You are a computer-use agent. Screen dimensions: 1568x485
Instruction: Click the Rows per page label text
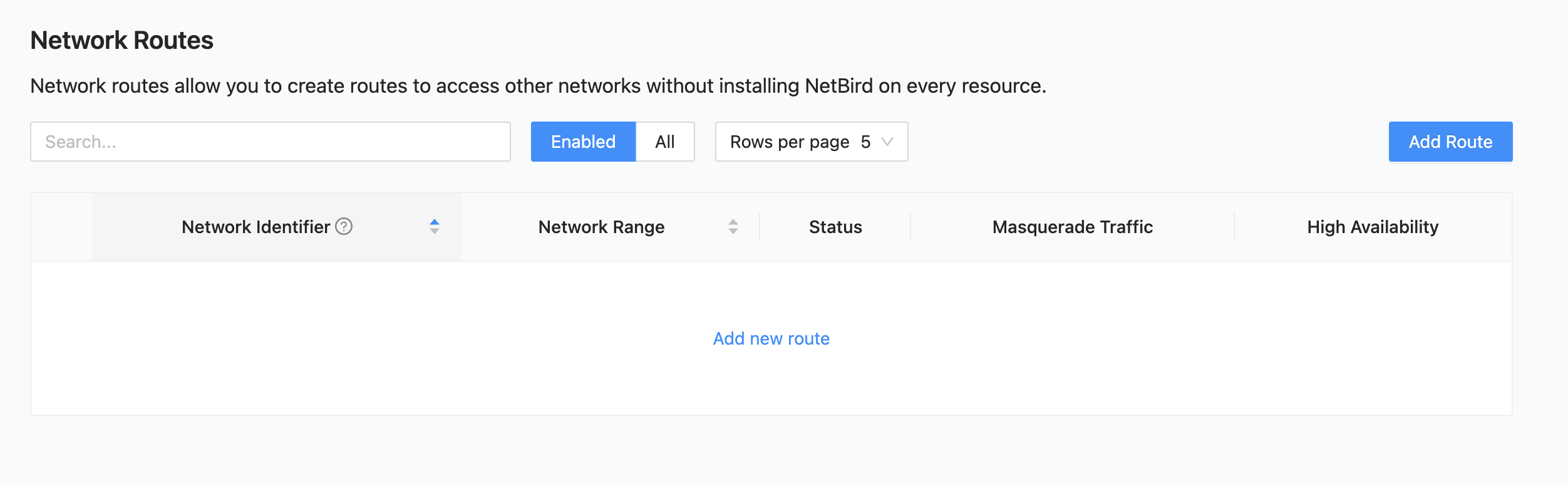tap(790, 142)
